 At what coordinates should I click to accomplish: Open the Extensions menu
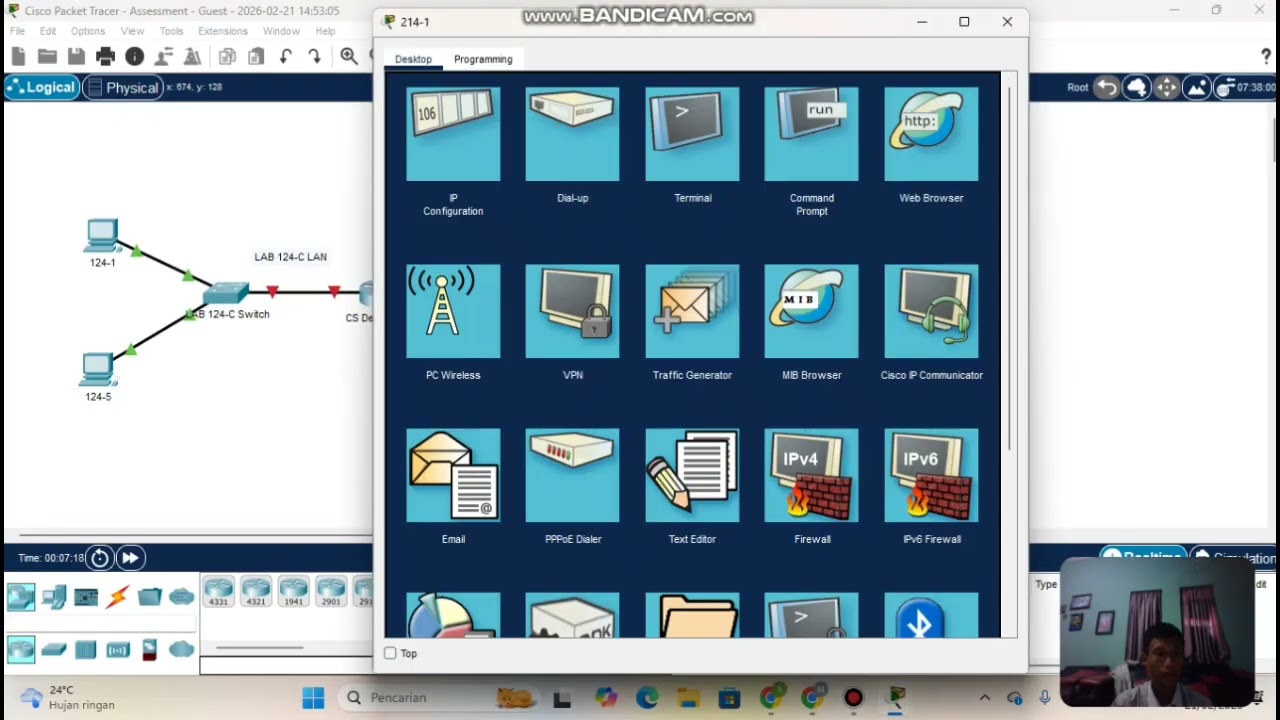pos(222,31)
